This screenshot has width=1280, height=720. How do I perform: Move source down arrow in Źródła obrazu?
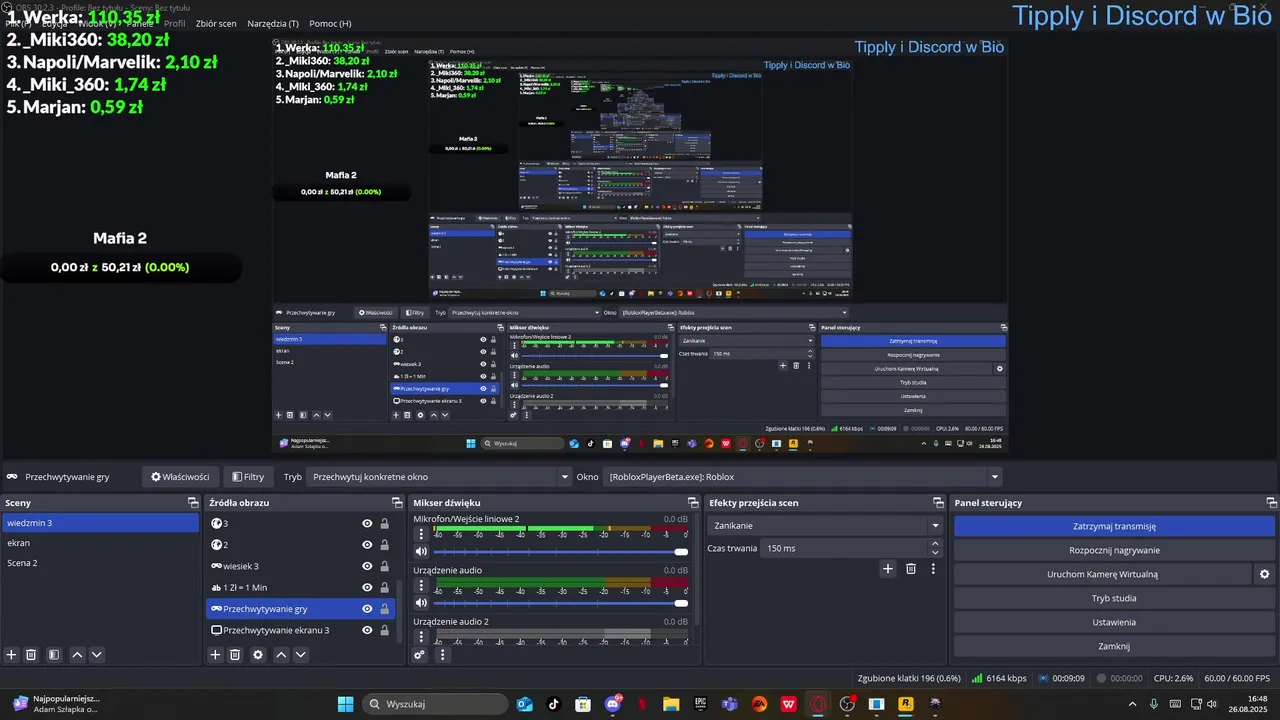pyautogui.click(x=300, y=655)
